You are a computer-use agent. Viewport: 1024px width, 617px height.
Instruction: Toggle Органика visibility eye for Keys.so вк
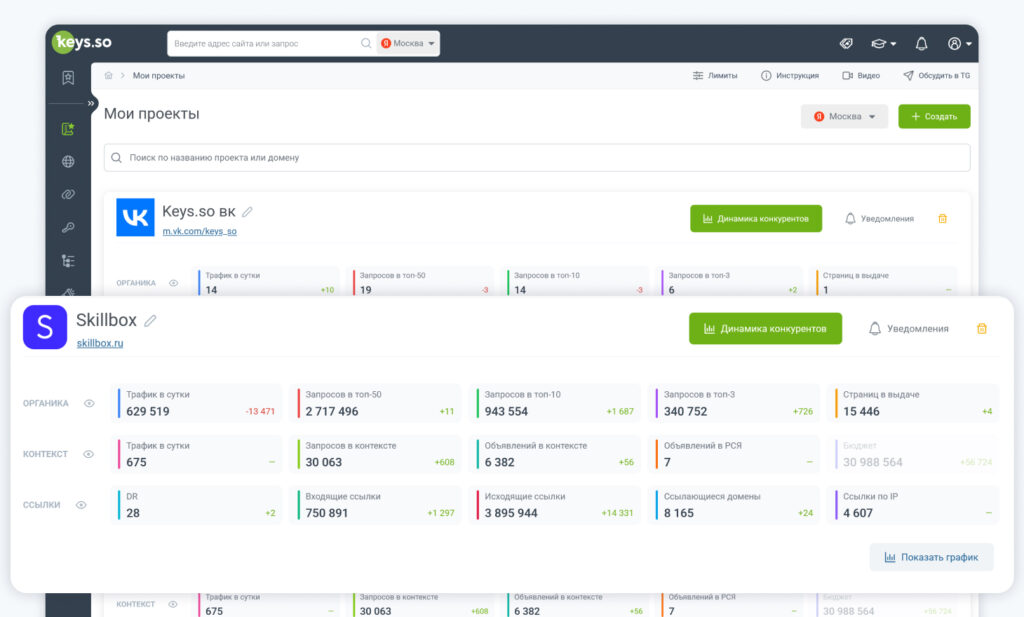click(173, 283)
